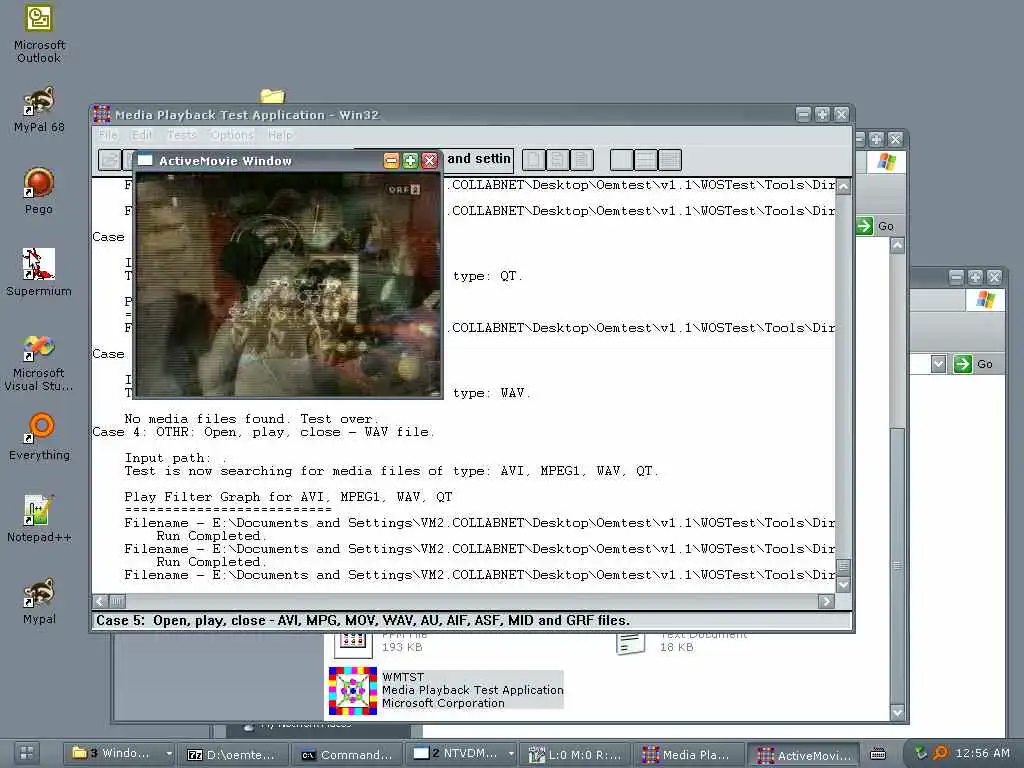Image resolution: width=1024 pixels, height=768 pixels.
Task: Click the text document icon listed as 18 KB
Action: click(631, 643)
